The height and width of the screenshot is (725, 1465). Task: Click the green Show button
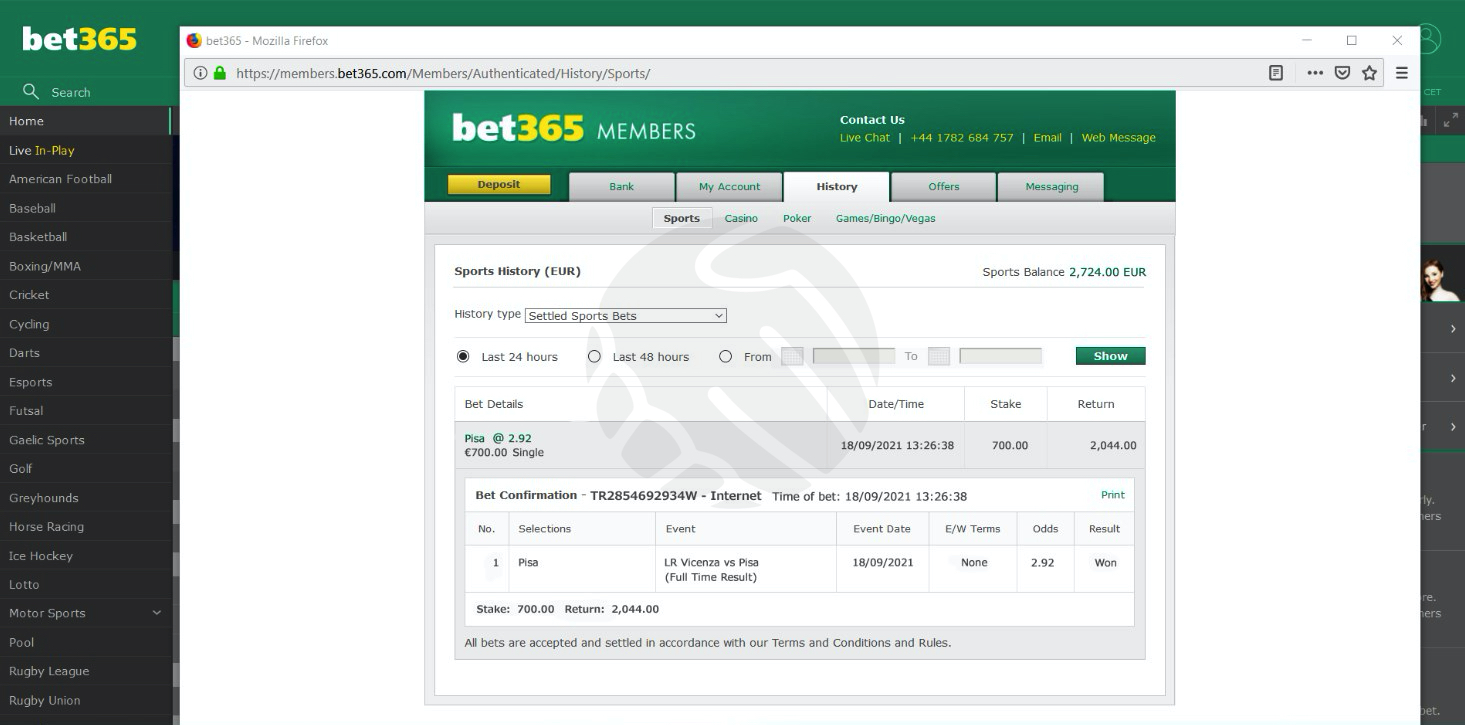click(x=1110, y=356)
